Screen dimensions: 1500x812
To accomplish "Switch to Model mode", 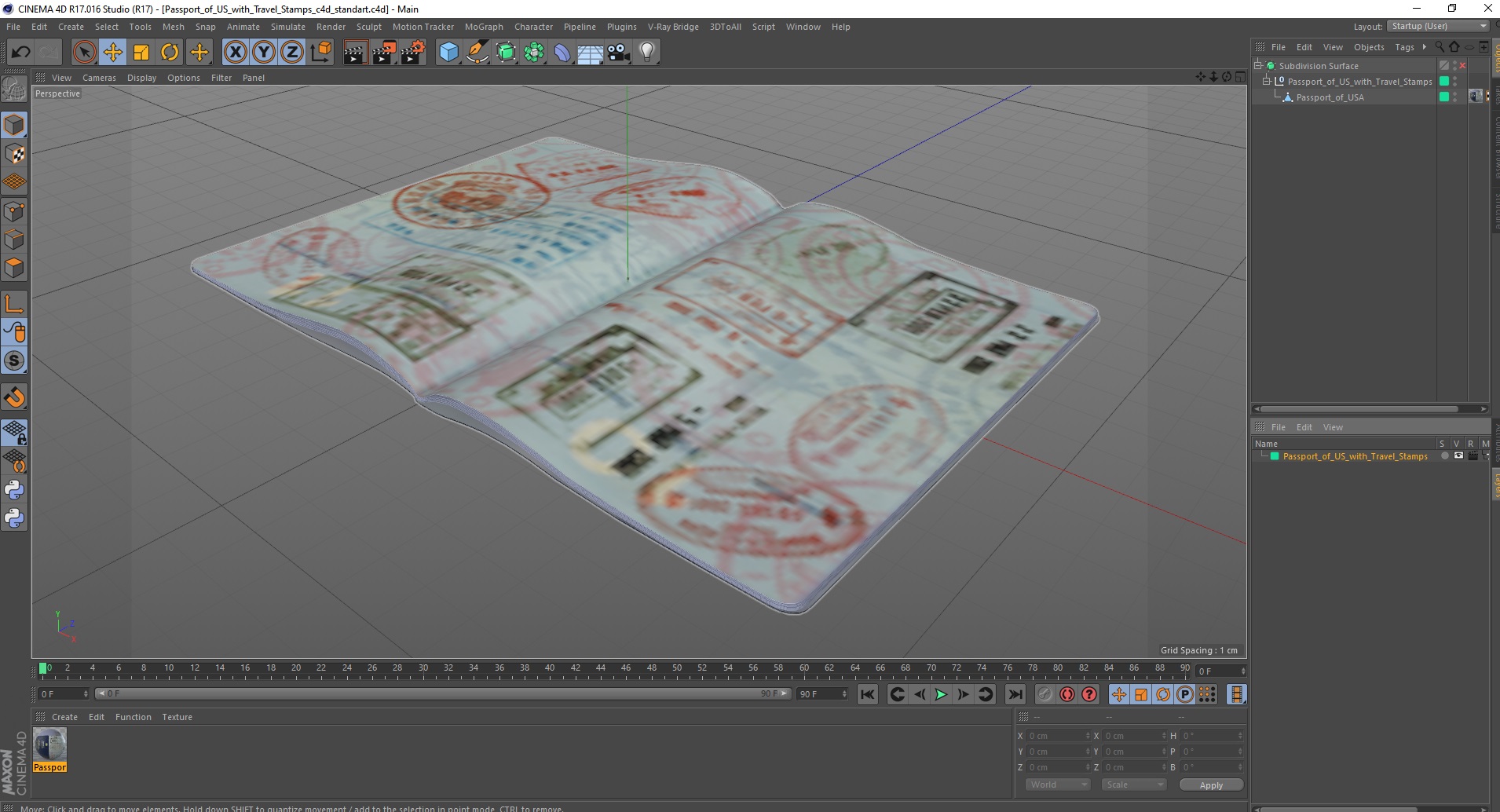I will (14, 126).
